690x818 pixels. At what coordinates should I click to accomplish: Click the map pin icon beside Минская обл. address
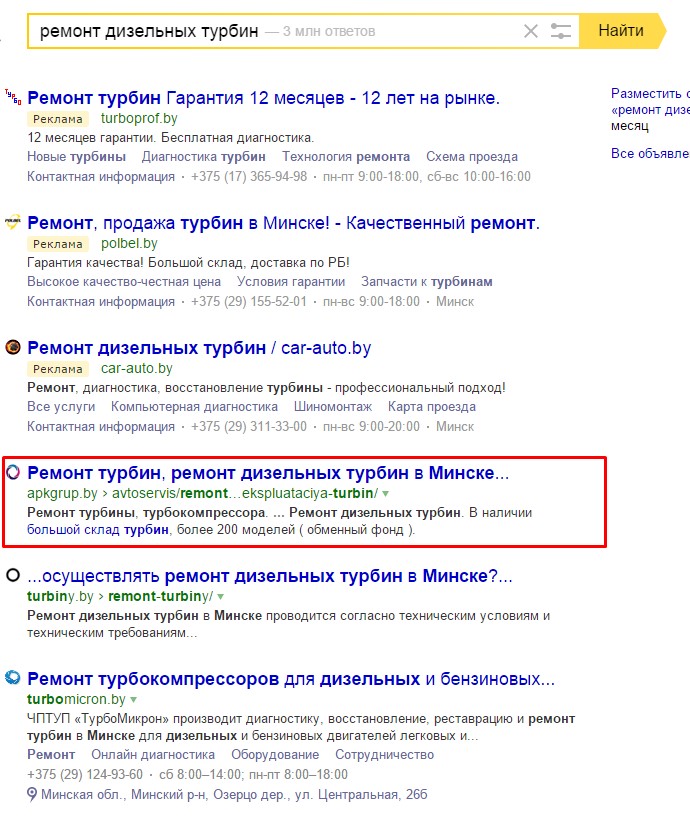(x=32, y=795)
